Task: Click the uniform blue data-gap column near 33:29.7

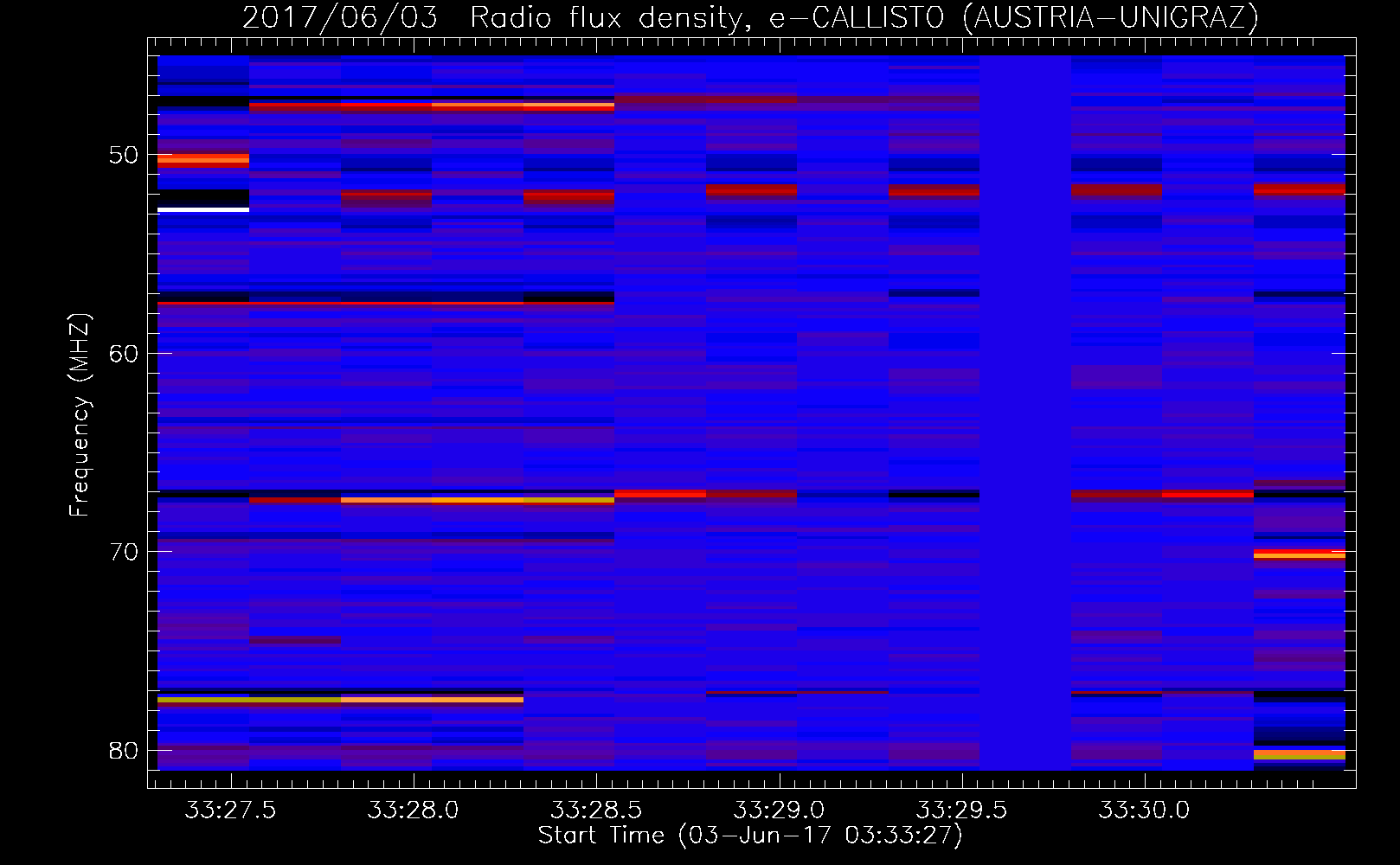Action: 1025,413
